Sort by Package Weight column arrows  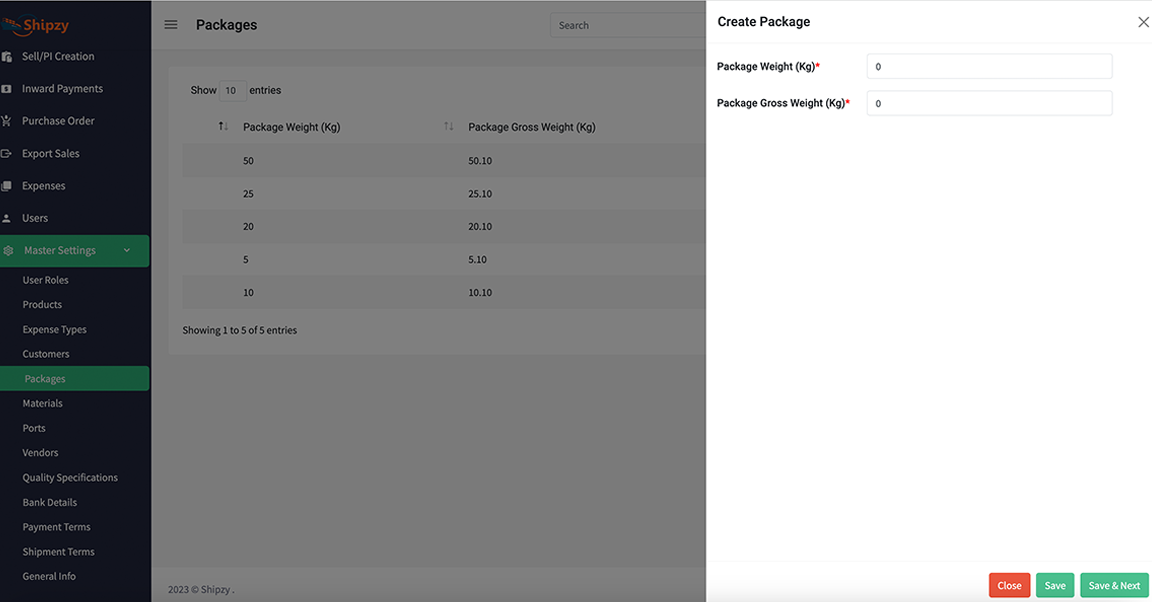(222, 126)
